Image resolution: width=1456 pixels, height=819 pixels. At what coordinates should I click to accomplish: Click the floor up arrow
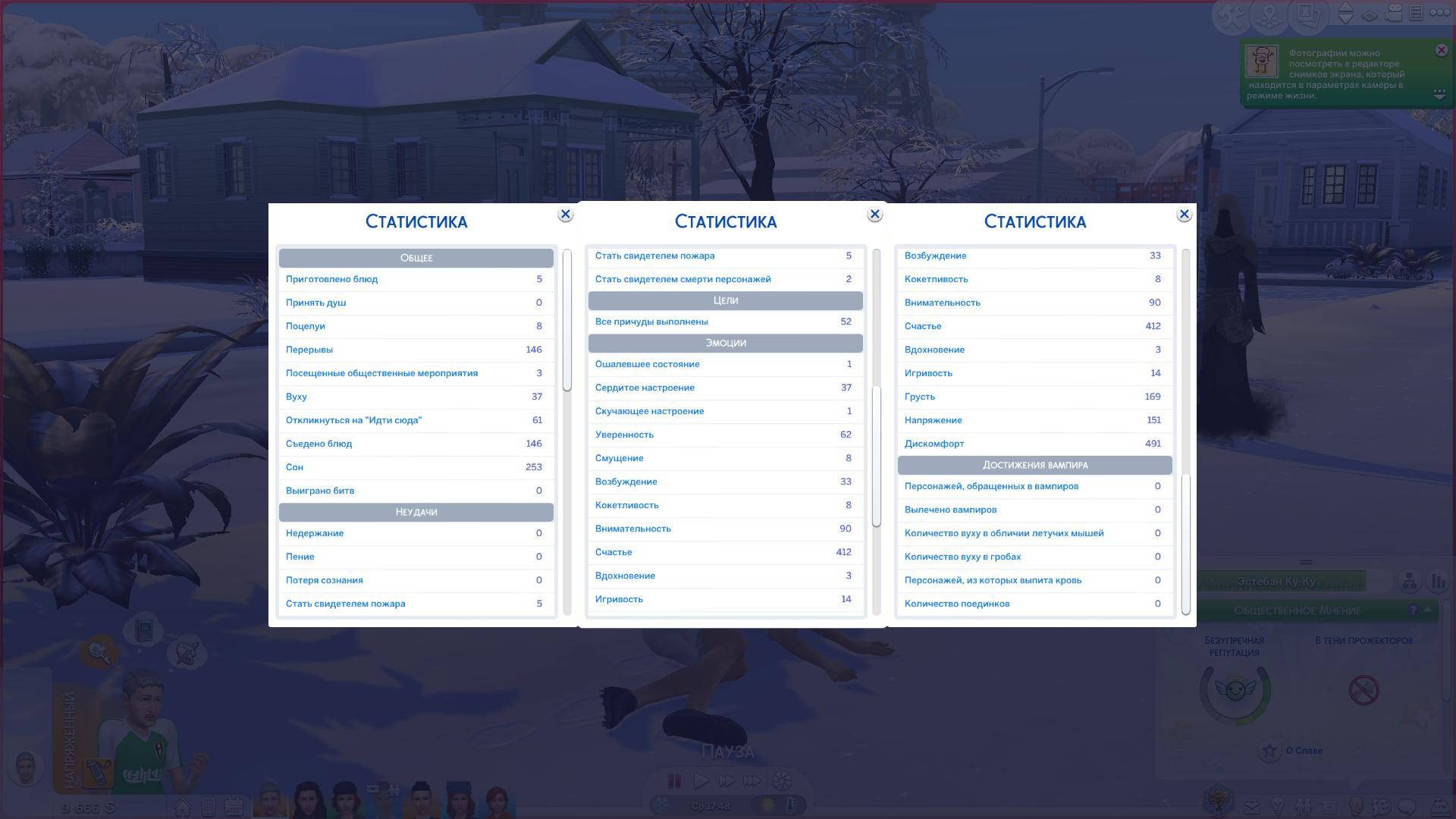click(1345, 7)
